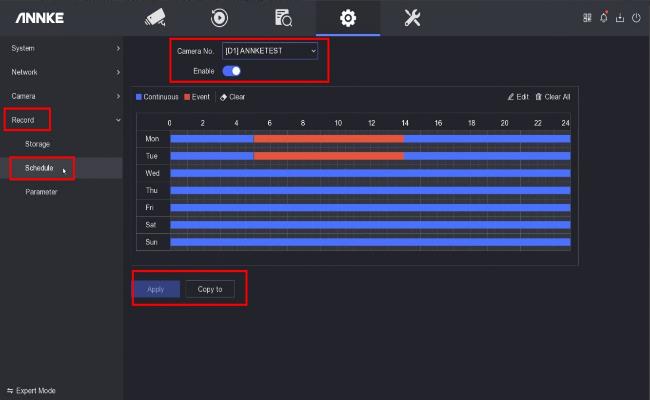Toggle the Enable recording switch

tap(232, 72)
